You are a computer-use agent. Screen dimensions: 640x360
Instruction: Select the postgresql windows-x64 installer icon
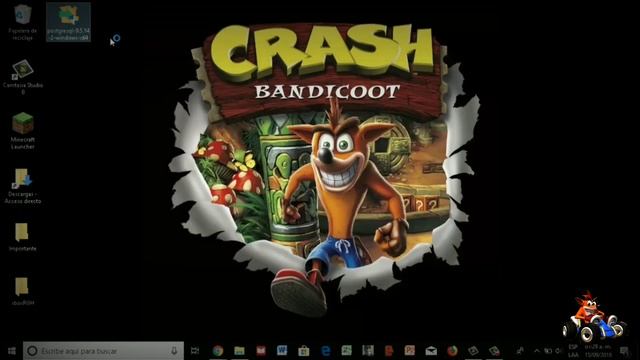tap(69, 22)
